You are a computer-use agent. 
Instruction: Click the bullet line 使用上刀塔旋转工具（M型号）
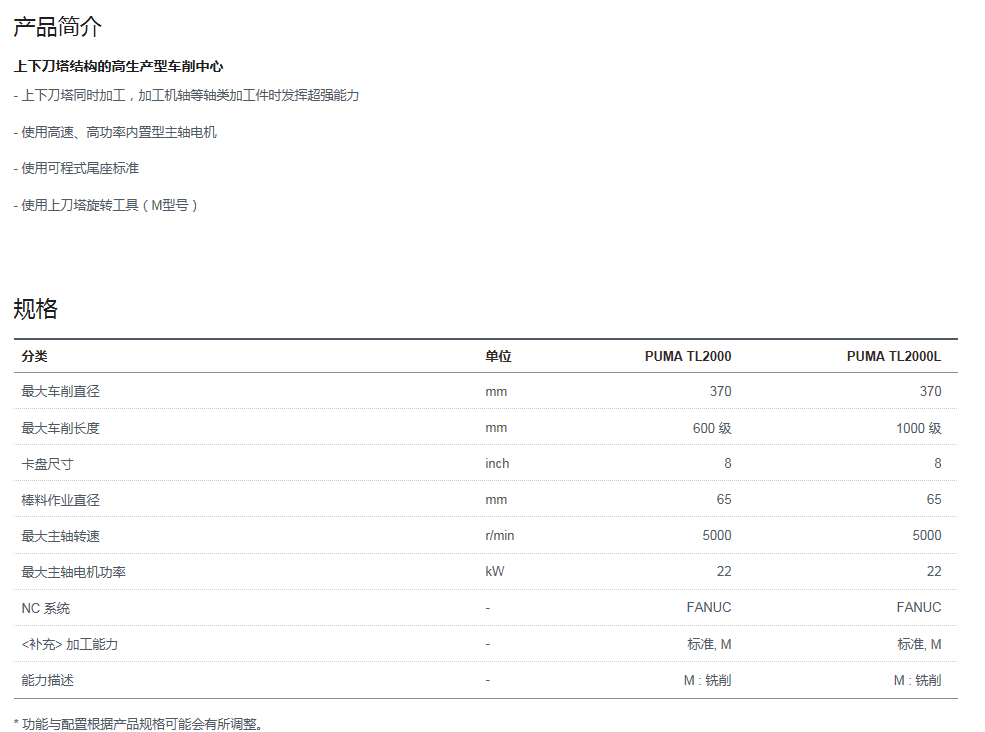click(106, 205)
